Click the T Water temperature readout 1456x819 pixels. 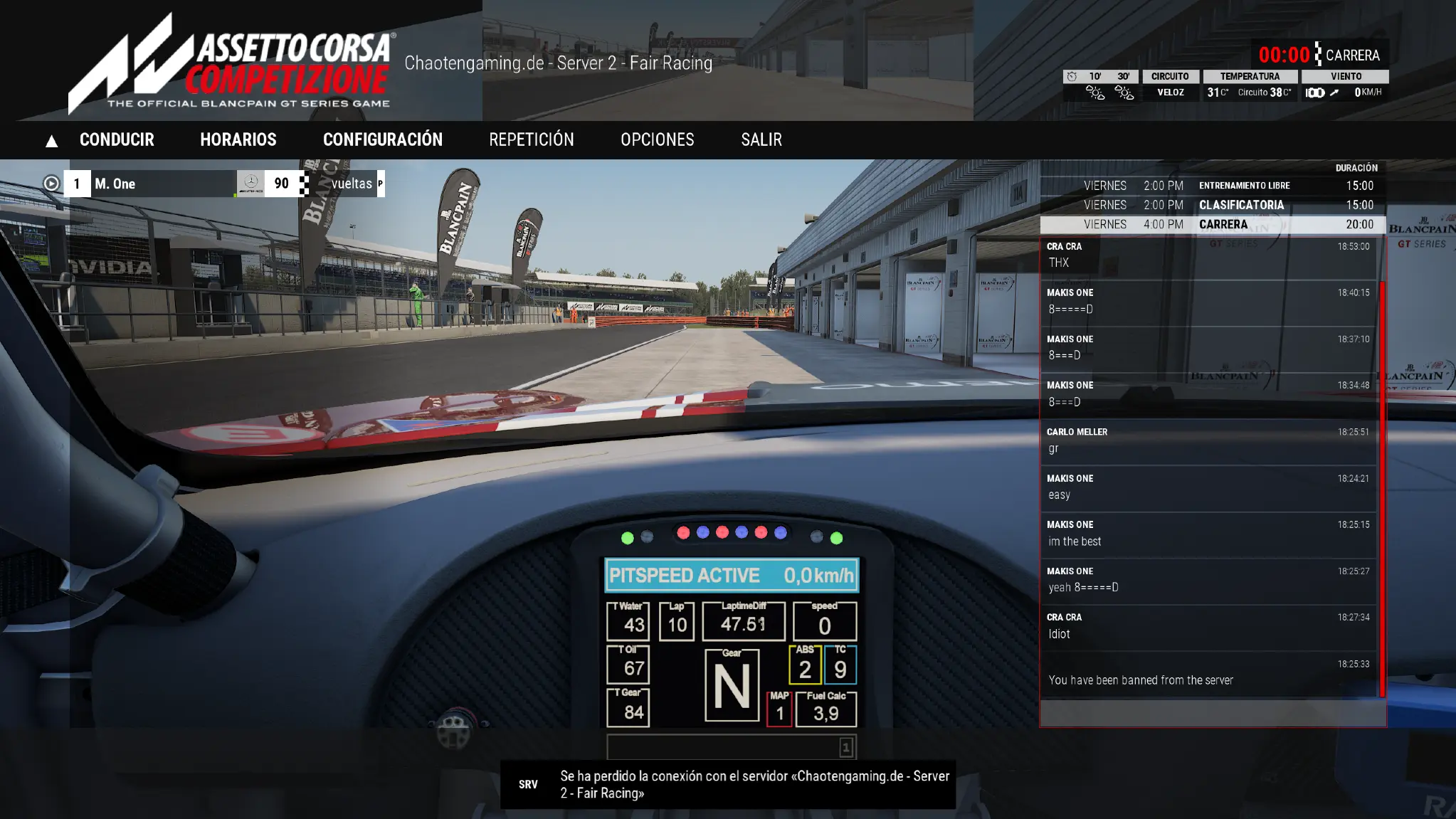628,621
